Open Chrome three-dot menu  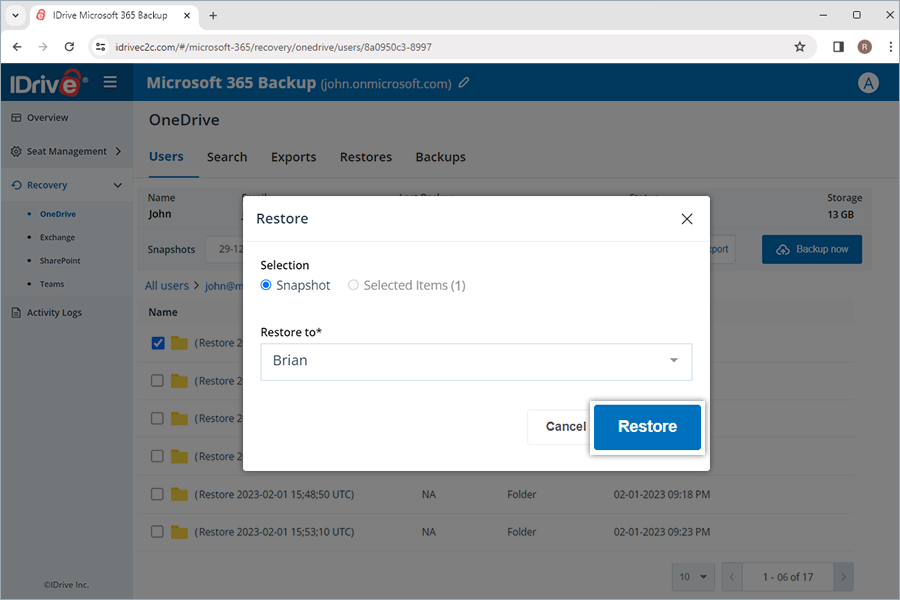(890, 47)
